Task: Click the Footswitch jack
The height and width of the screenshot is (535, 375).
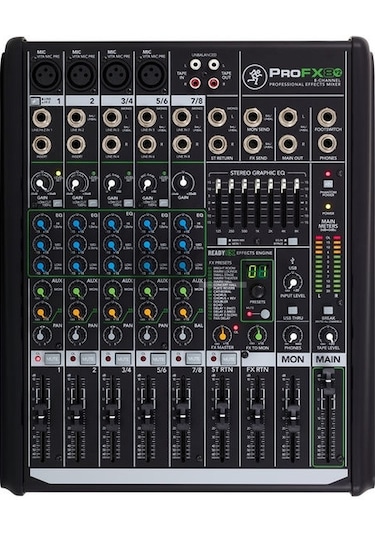Action: point(327,117)
